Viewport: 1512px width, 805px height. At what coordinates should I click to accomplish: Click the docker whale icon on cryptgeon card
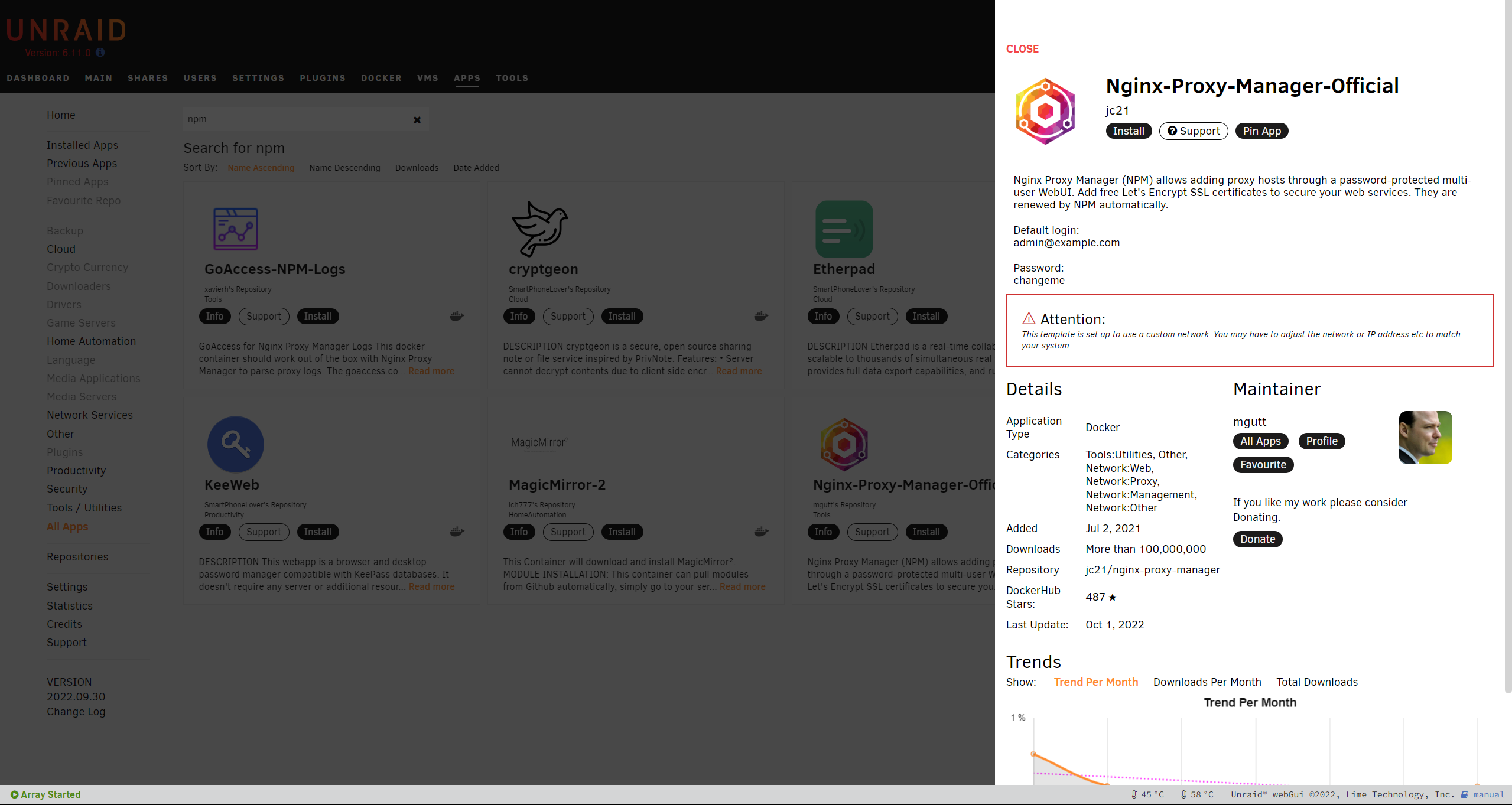point(761,316)
